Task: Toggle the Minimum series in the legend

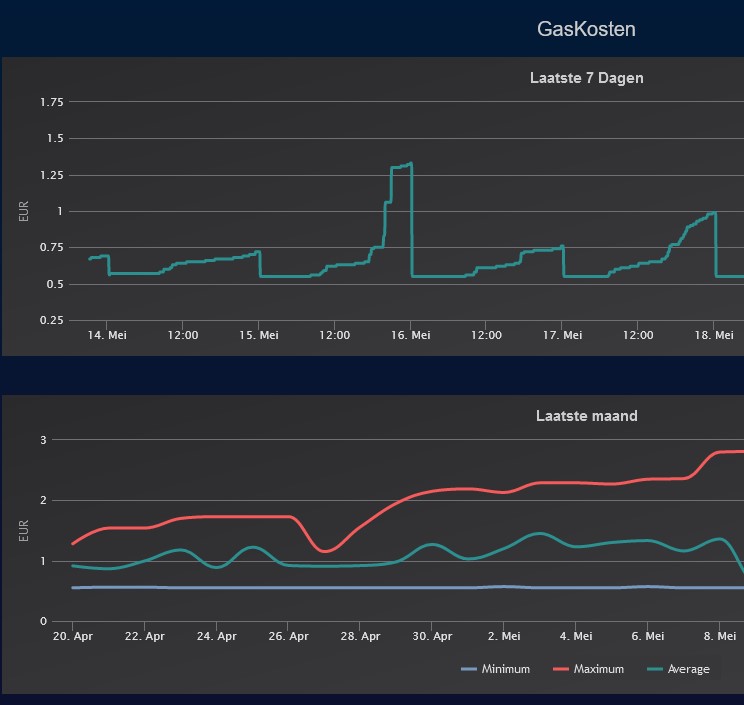Action: tap(495, 669)
